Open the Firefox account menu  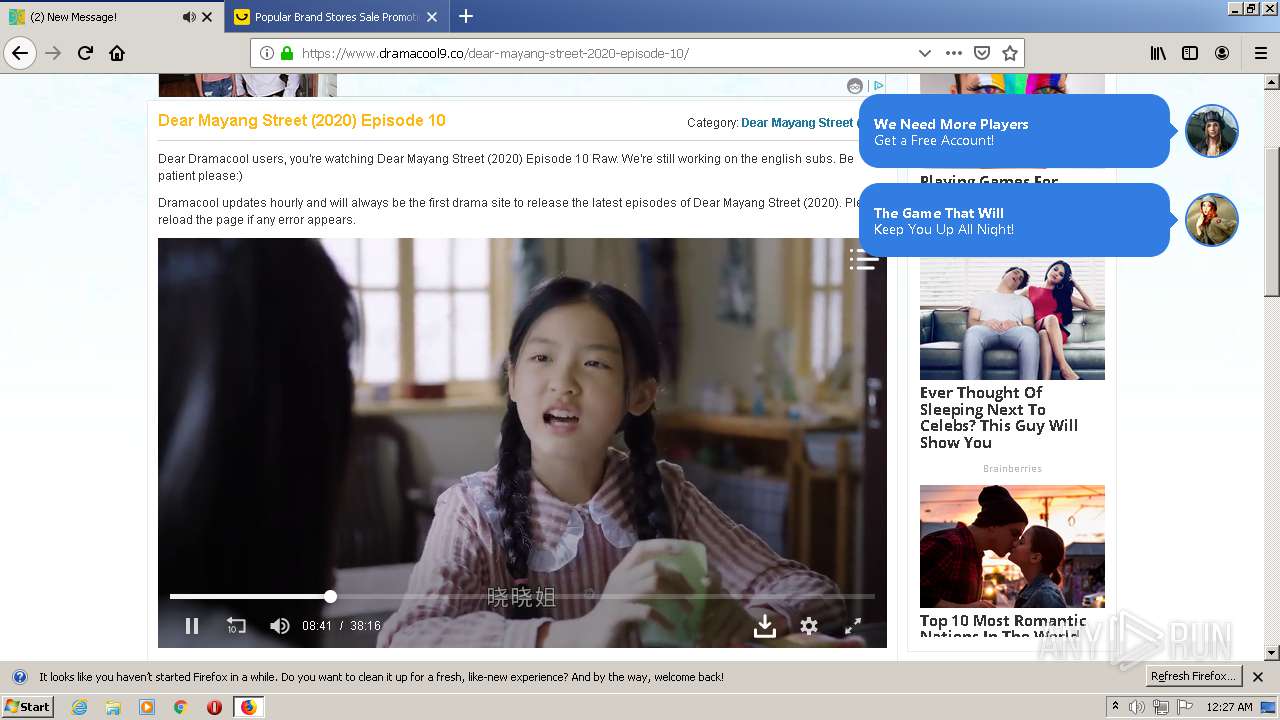pos(1222,53)
